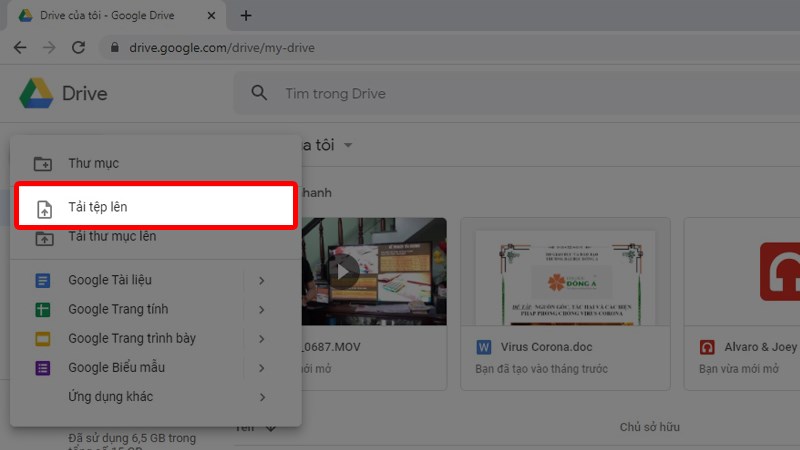Image resolution: width=800 pixels, height=450 pixels.
Task: Click the yellow Google Trang trình bày icon
Action: pyautogui.click(x=43, y=339)
